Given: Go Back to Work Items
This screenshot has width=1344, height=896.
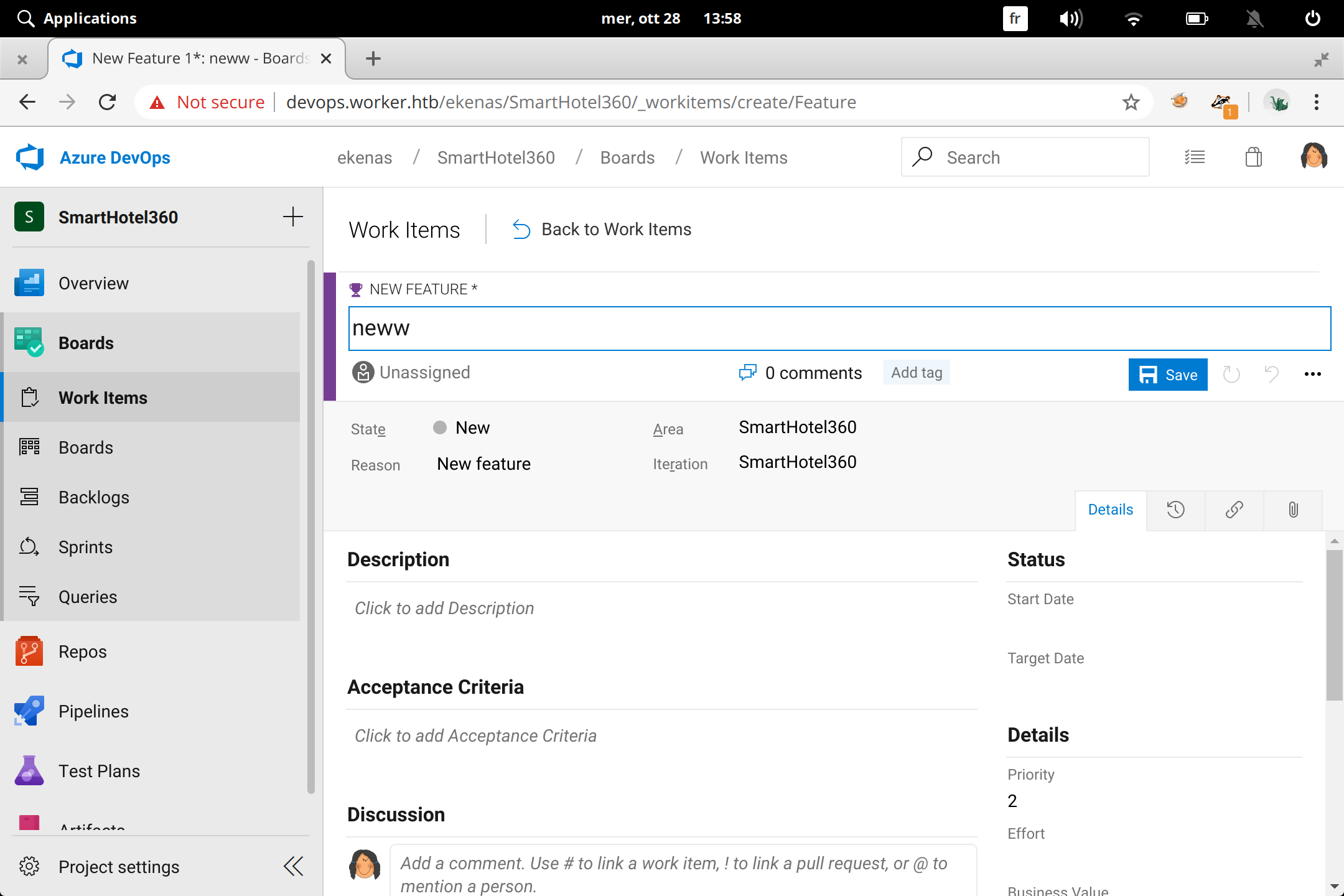Looking at the screenshot, I should click(x=602, y=230).
